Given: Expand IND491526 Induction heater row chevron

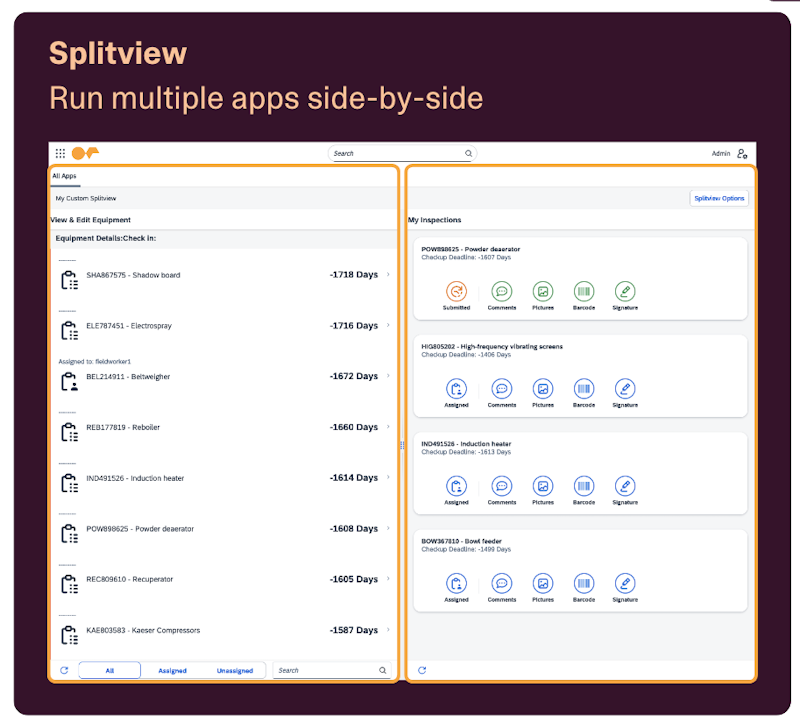Looking at the screenshot, I should point(388,477).
